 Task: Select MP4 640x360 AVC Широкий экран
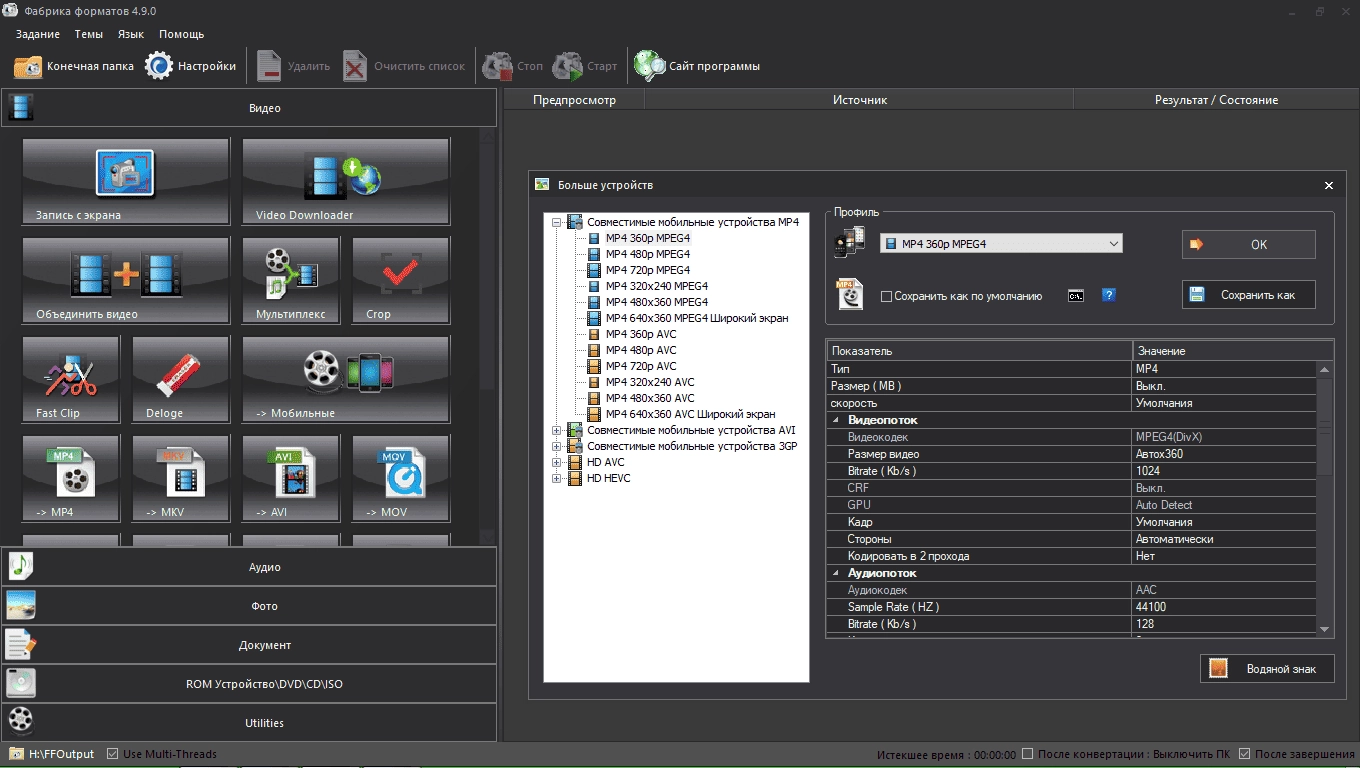click(x=690, y=414)
